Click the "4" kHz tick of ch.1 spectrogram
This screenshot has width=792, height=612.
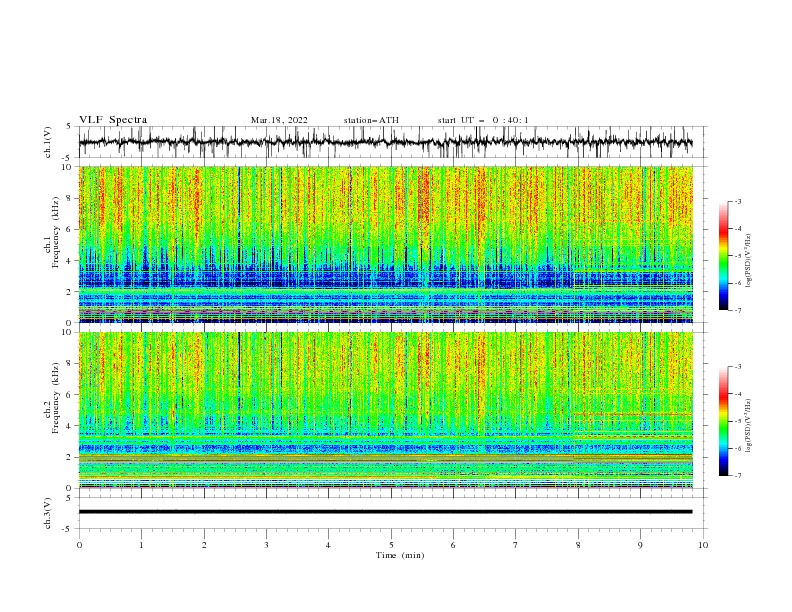point(71,261)
